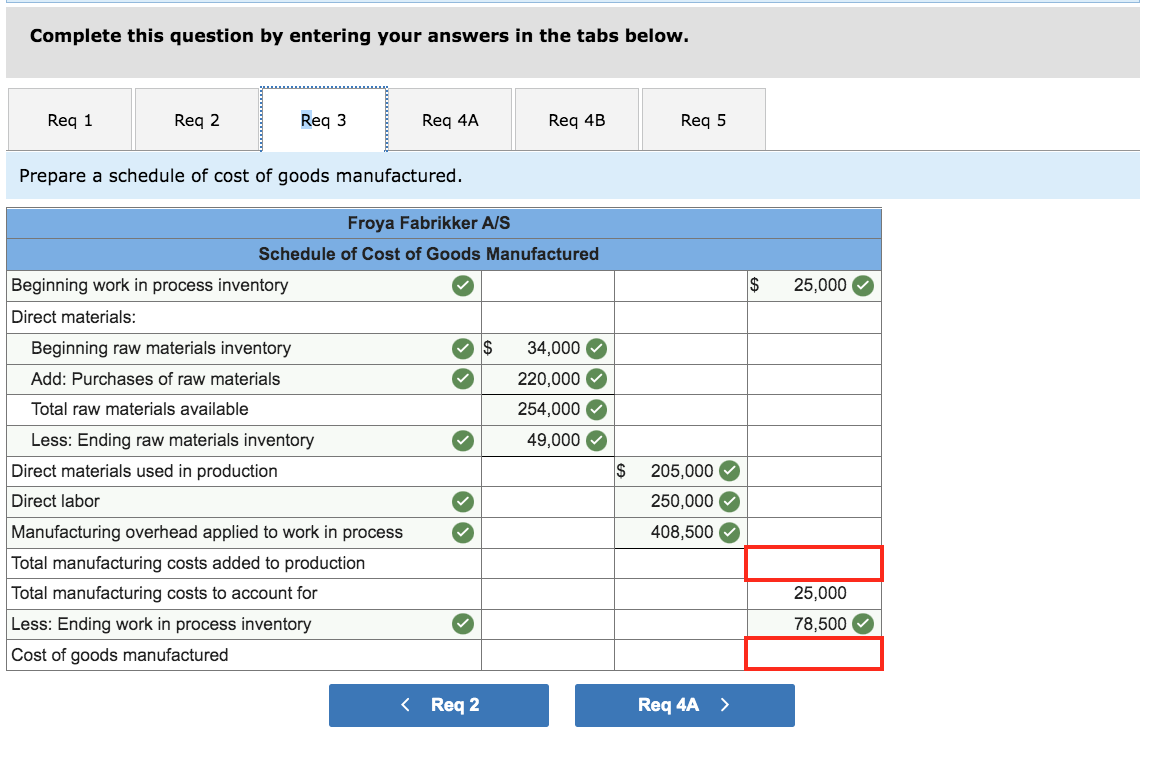
Task: Select the 250,000 direct labor value
Action: (x=681, y=502)
